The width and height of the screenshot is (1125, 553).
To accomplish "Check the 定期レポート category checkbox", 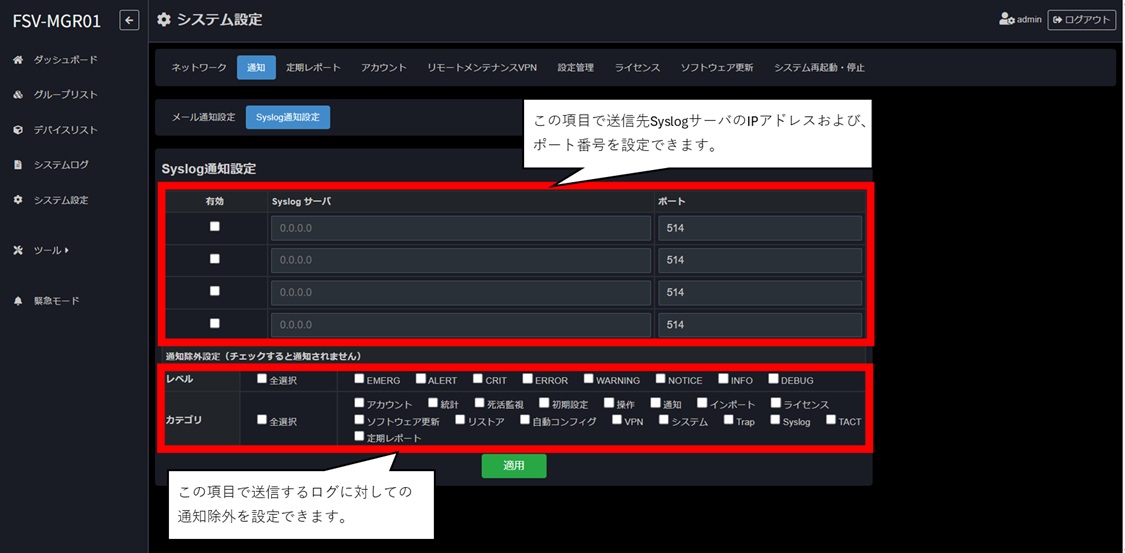I will [x=359, y=436].
